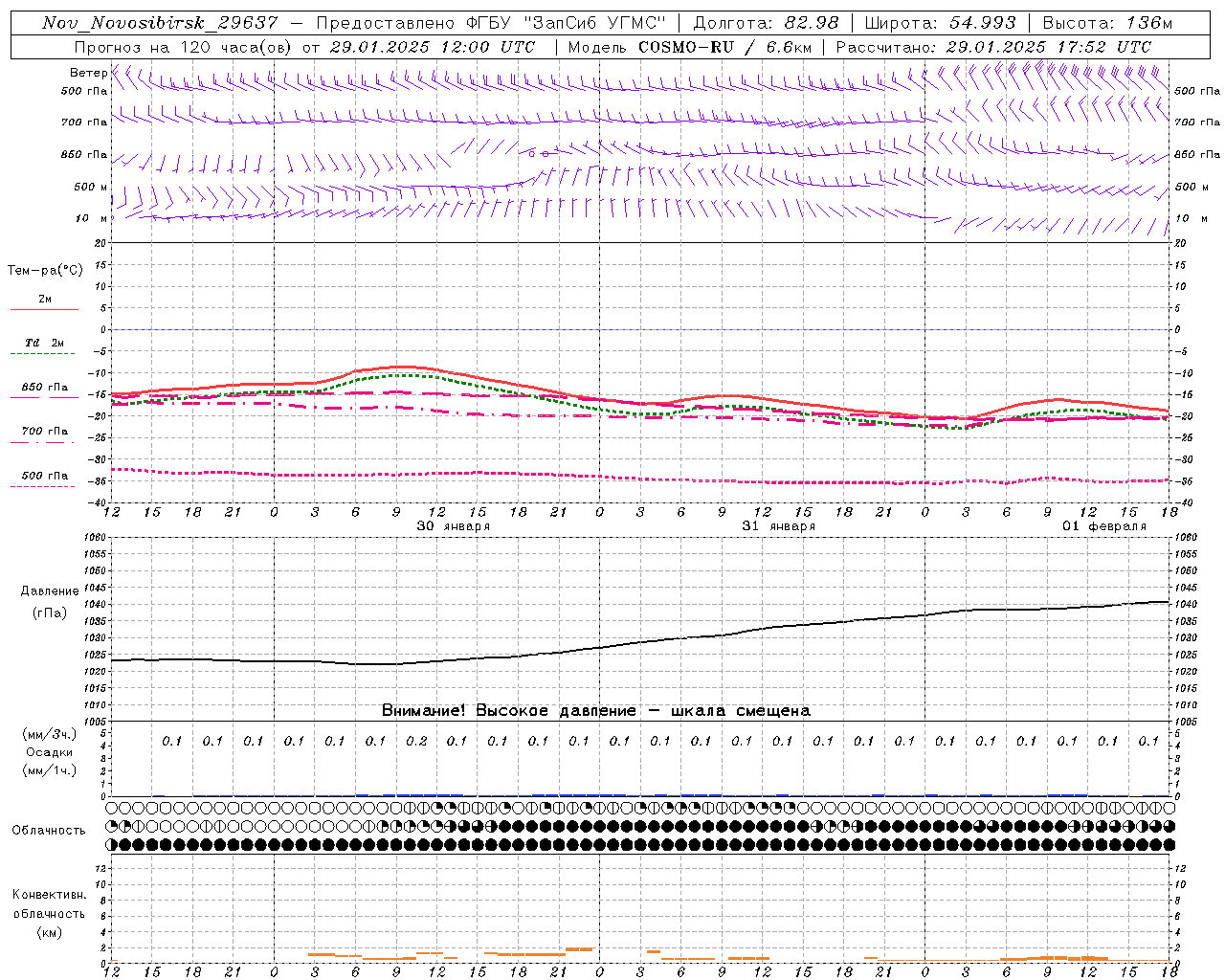Click the '(гПа)' pressure unit label
Image resolution: width=1225 pixels, height=980 pixels.
click(x=50, y=613)
